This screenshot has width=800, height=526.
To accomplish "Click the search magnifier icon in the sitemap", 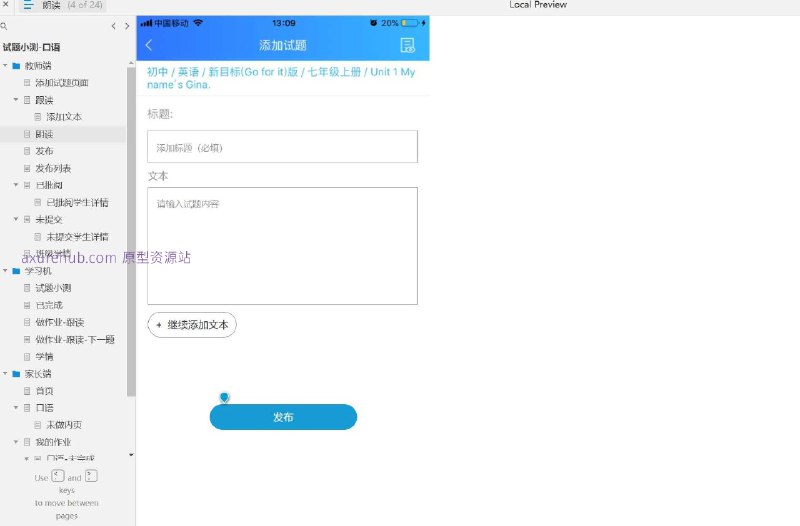I will tap(4, 26).
